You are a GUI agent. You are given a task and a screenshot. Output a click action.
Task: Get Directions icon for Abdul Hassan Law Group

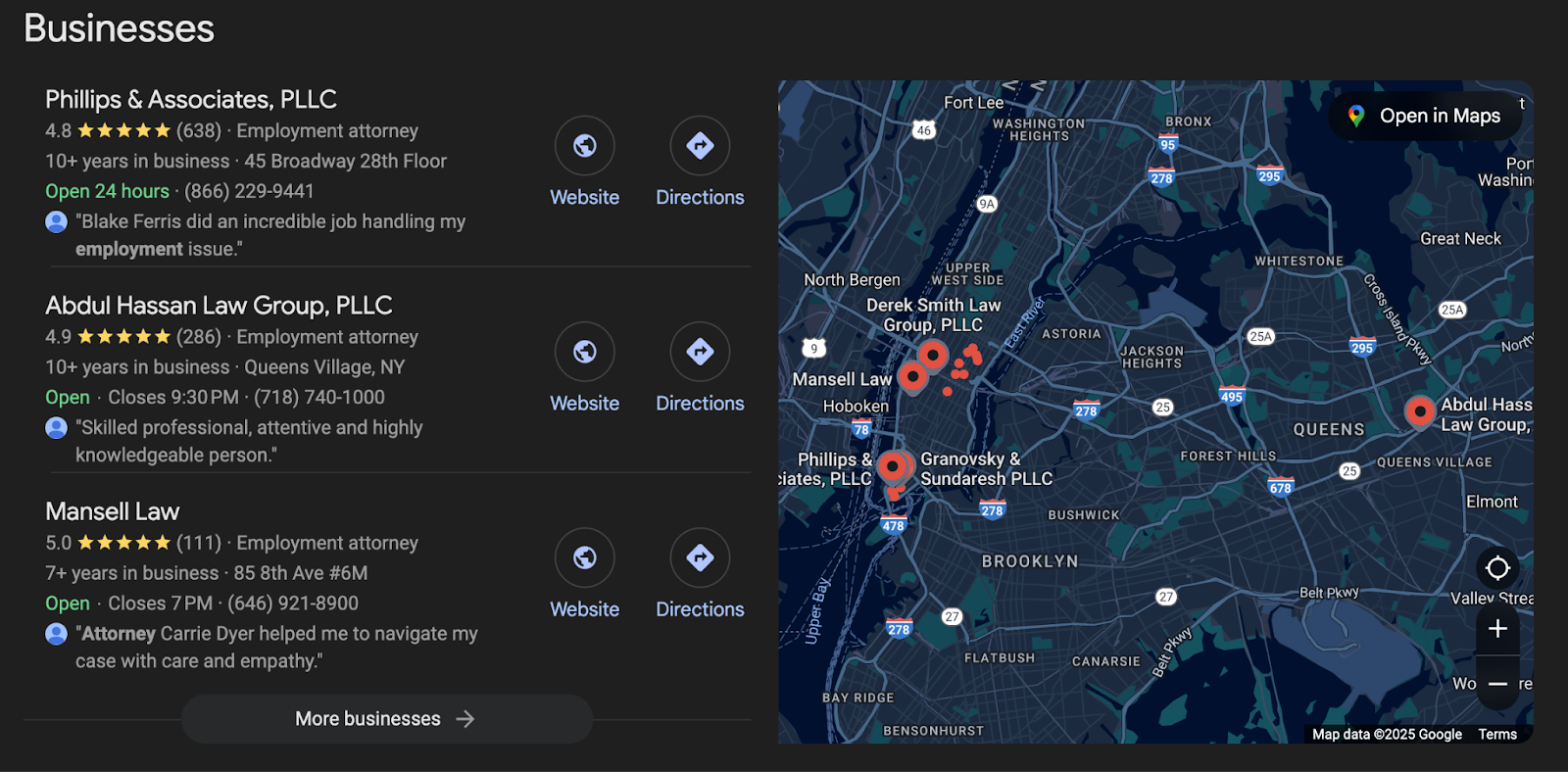[x=699, y=352]
